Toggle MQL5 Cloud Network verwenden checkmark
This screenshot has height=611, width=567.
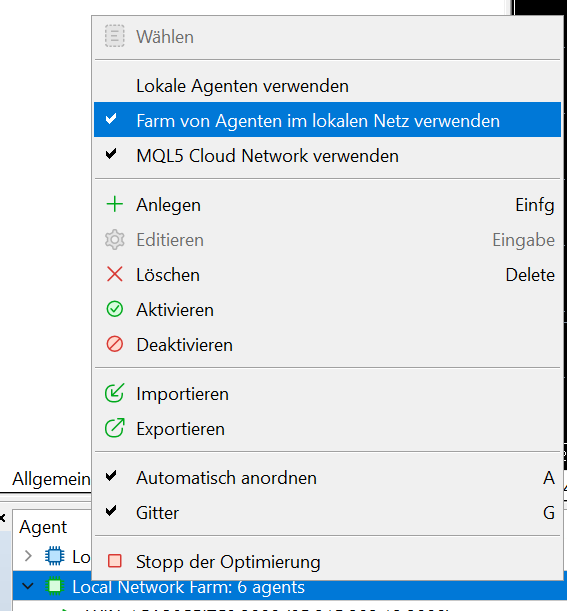(x=327, y=155)
